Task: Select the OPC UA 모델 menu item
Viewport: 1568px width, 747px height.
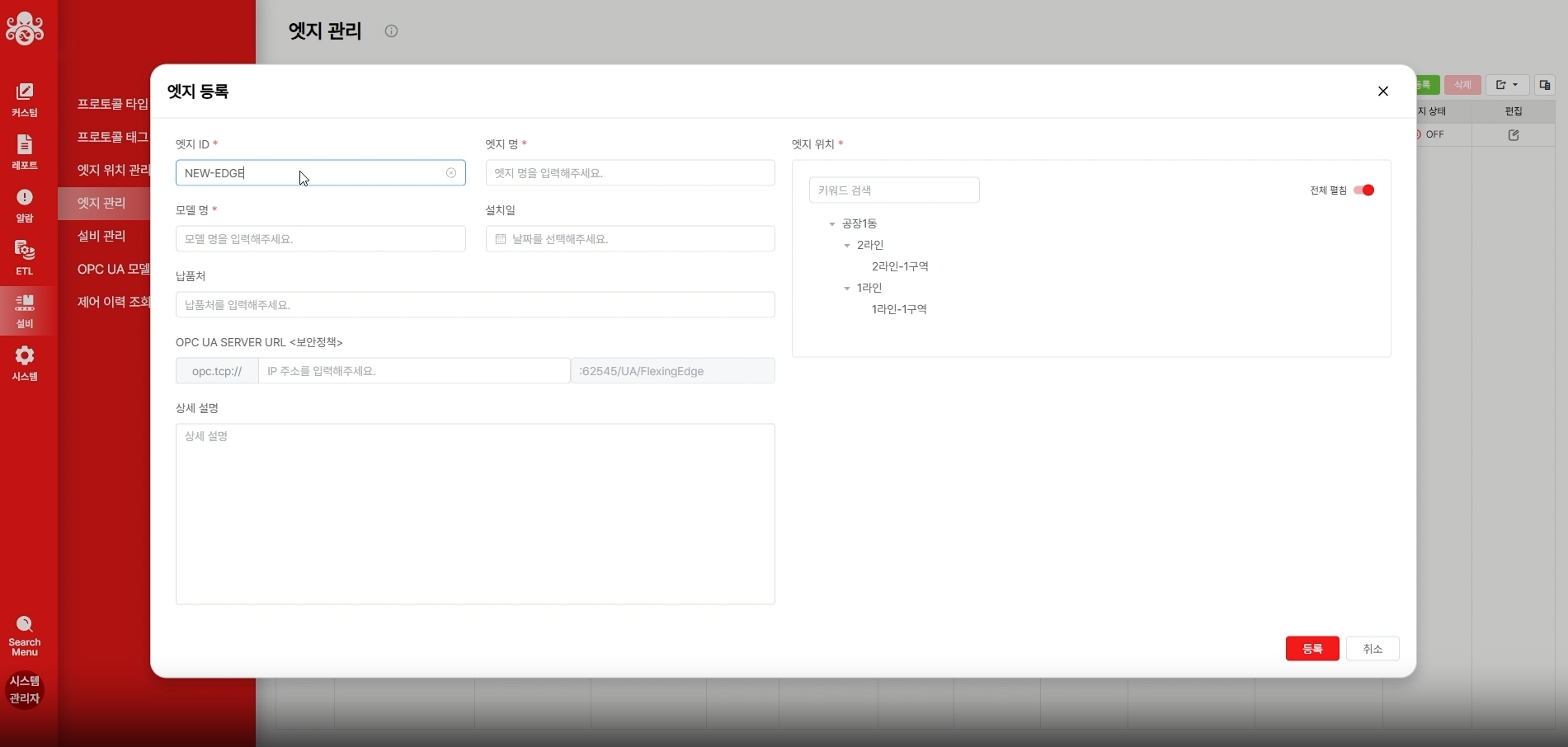Action: pyautogui.click(x=113, y=269)
